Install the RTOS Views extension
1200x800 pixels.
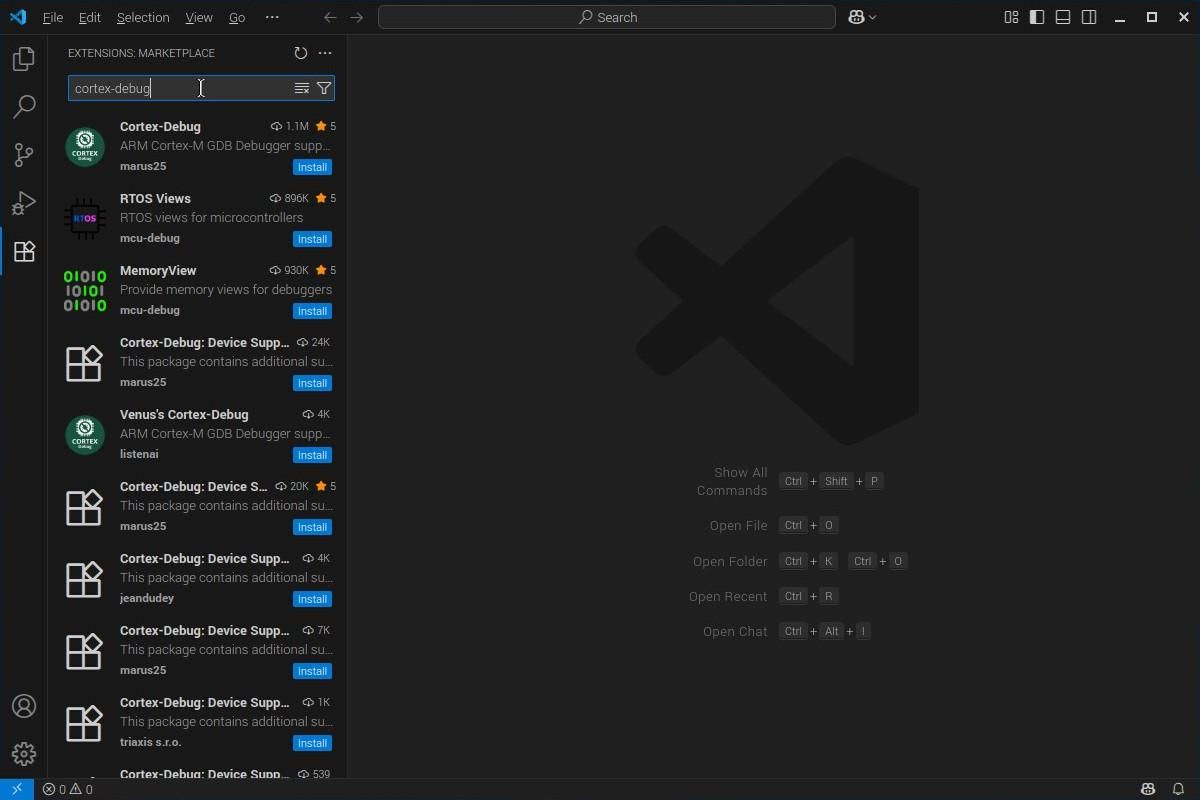312,239
